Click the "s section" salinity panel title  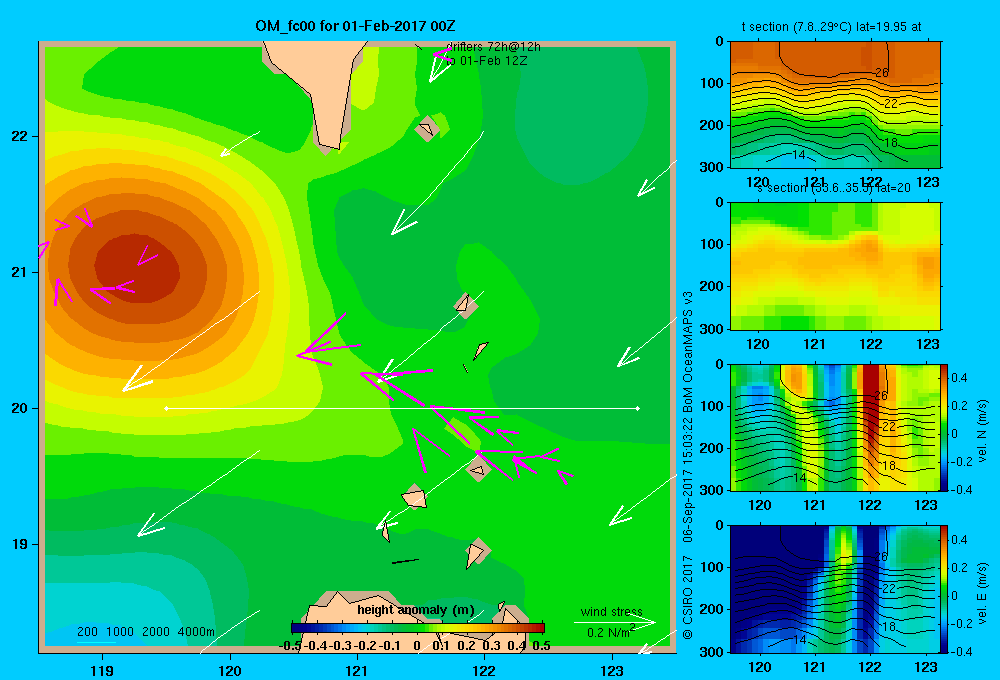tap(834, 188)
